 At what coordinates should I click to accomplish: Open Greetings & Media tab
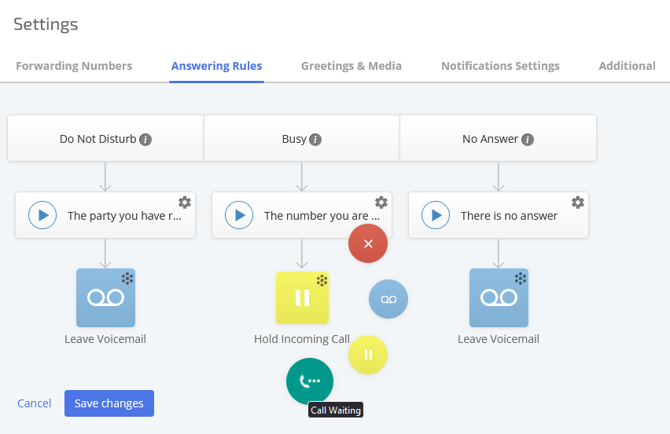click(x=351, y=66)
